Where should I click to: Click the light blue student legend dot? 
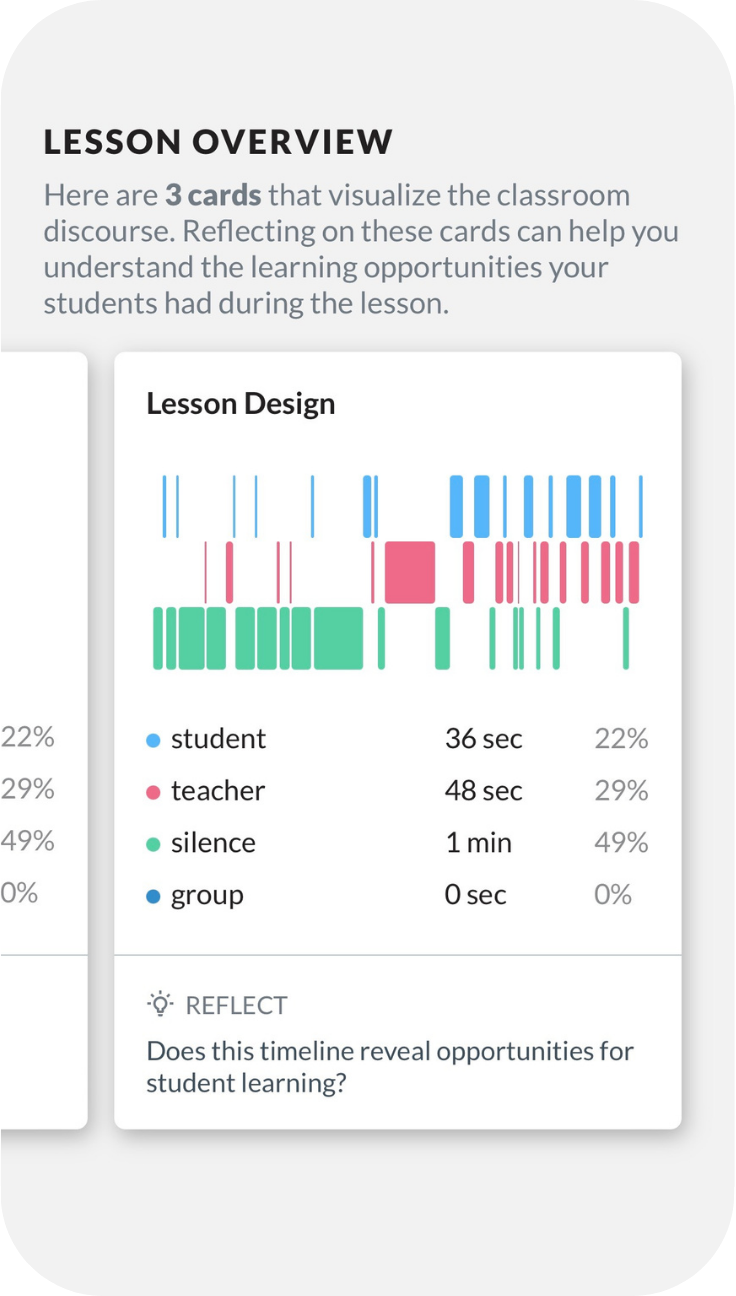153,741
